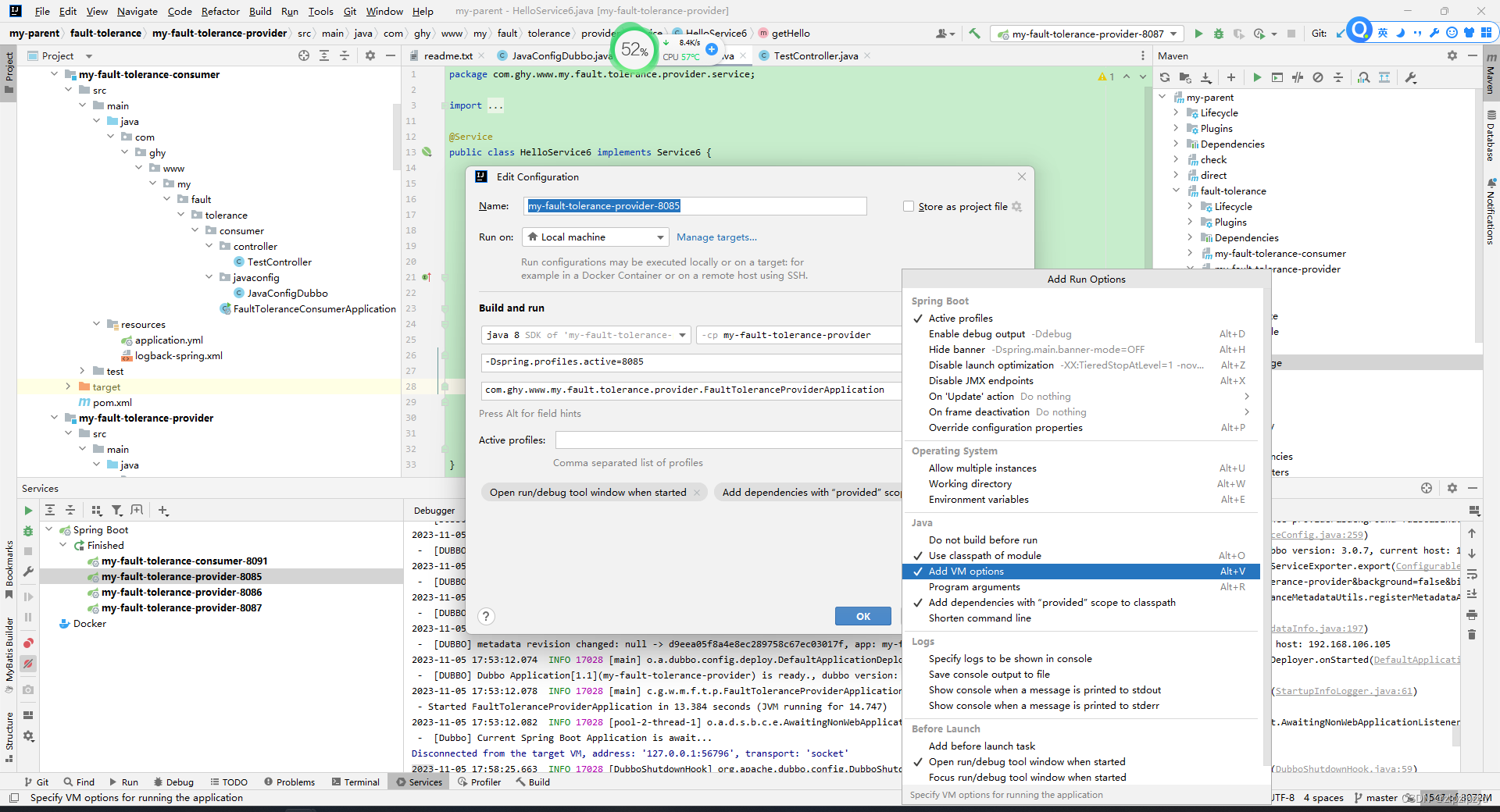Switch to the TestController.java editor tab
This screenshot has height=812, width=1500.
tap(815, 55)
